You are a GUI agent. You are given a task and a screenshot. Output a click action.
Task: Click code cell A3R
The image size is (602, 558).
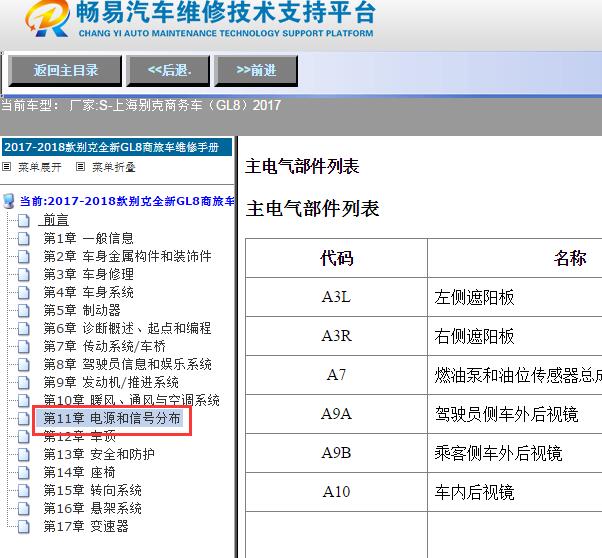point(337,336)
